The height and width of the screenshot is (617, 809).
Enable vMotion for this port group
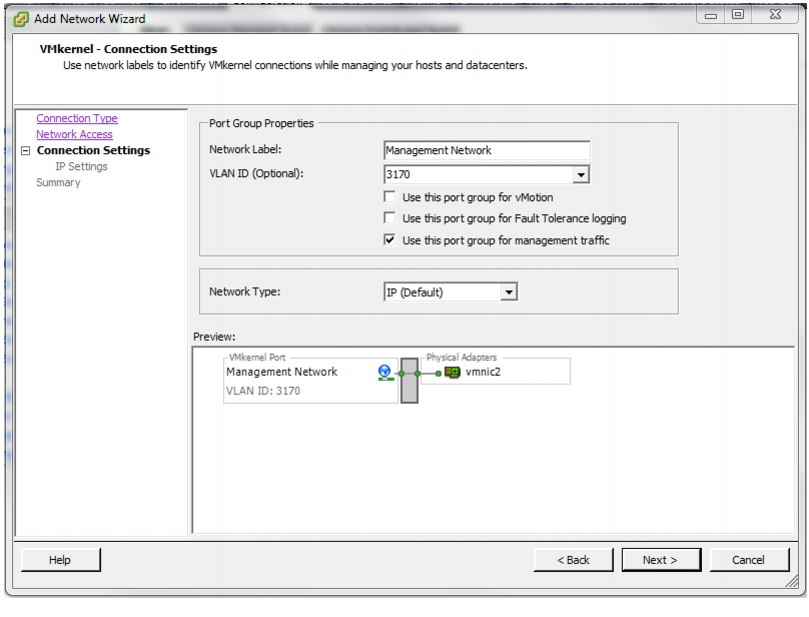tap(390, 197)
